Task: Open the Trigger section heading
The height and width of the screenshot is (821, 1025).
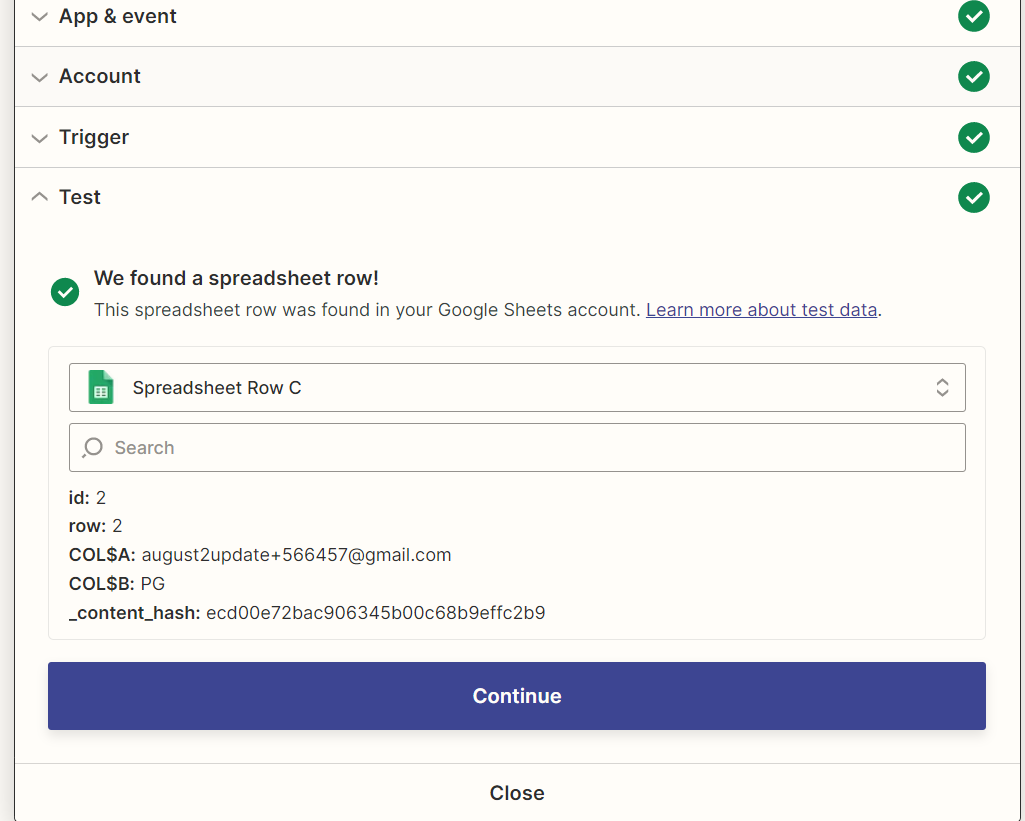Action: (x=94, y=137)
